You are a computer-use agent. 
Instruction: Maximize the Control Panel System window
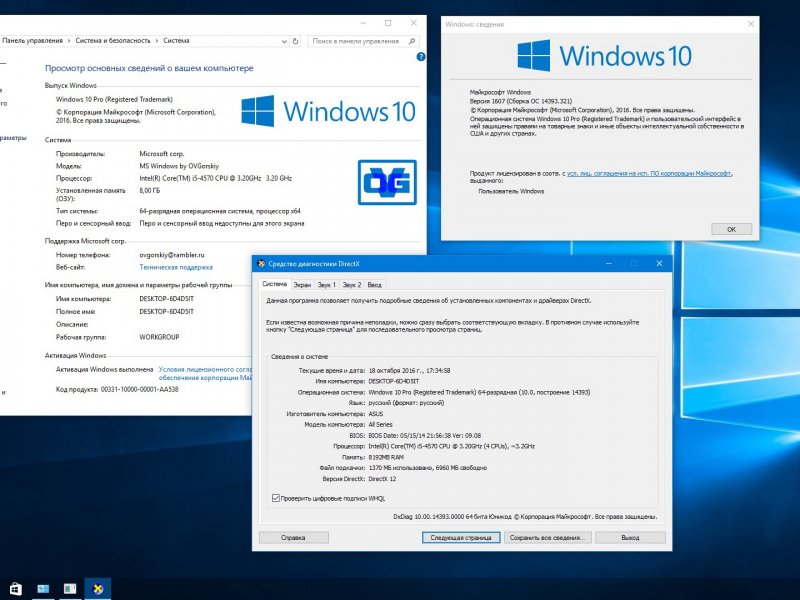pyautogui.click(x=388, y=23)
